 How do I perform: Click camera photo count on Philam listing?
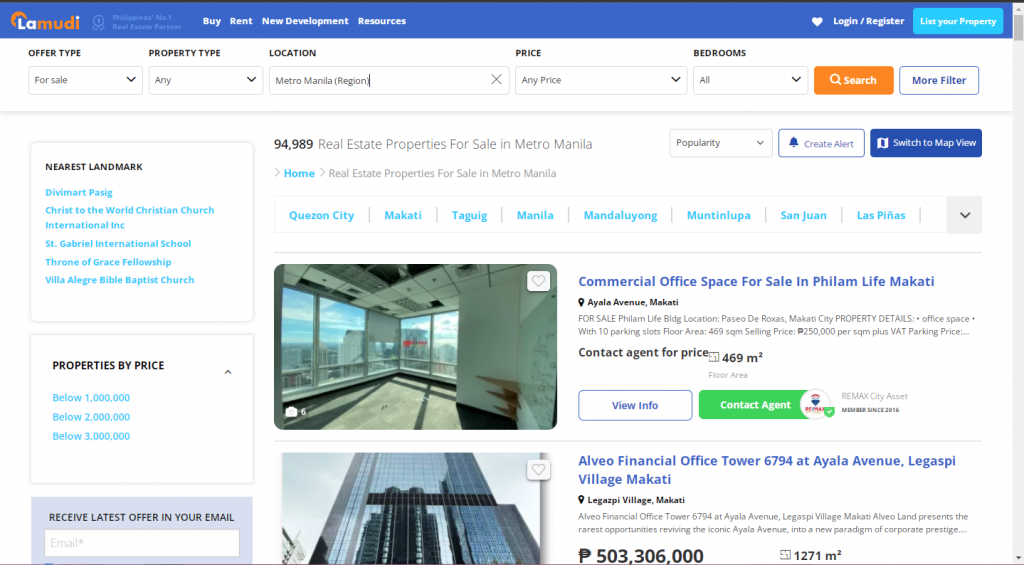pyautogui.click(x=295, y=412)
